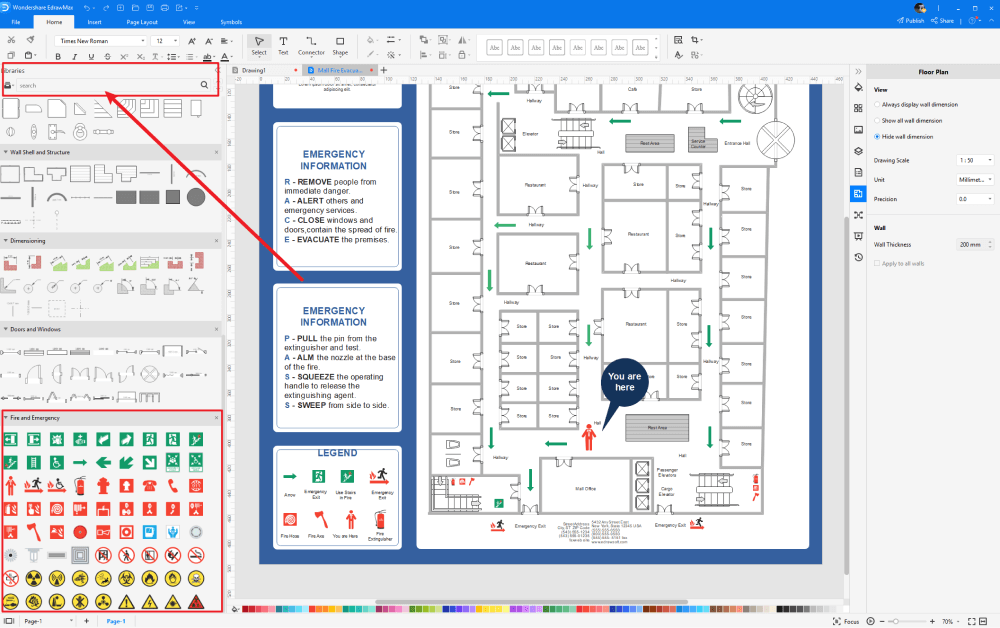1000x628 pixels.
Task: Click the vertical scrollbar of the canvas
Action: tap(846, 395)
